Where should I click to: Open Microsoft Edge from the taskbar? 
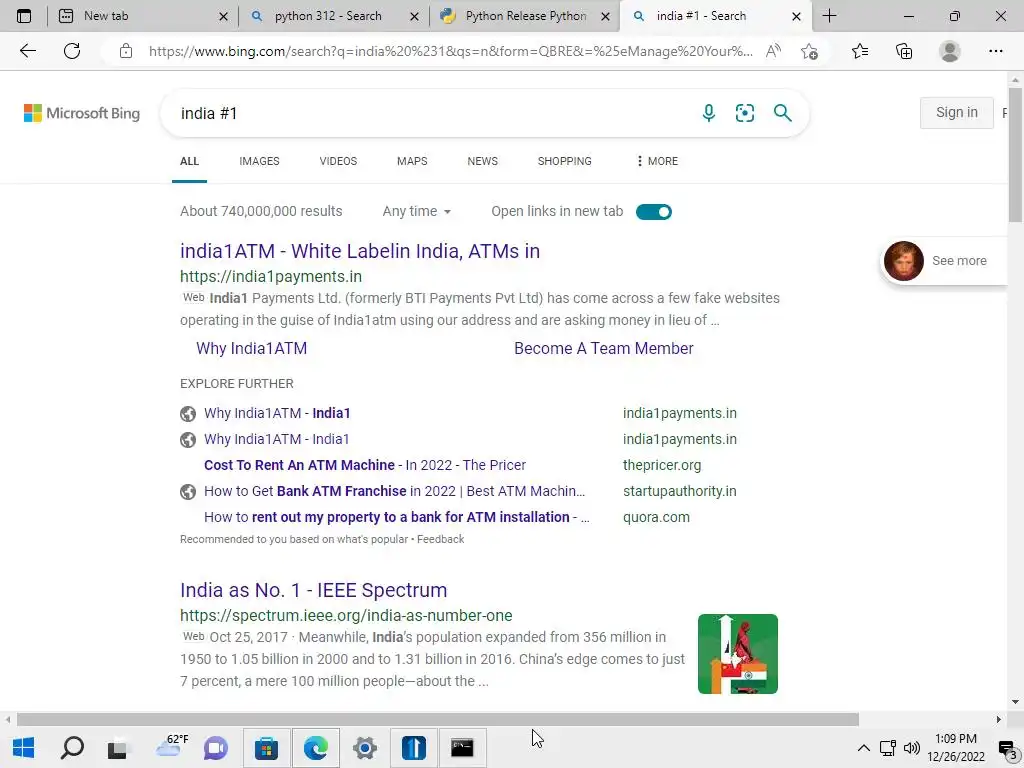click(316, 748)
